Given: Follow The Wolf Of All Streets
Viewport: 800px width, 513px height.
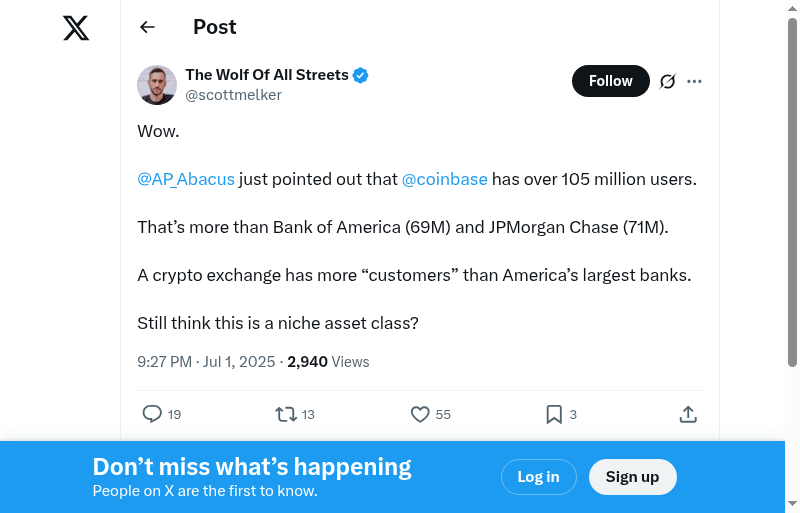Looking at the screenshot, I should pyautogui.click(x=610, y=81).
